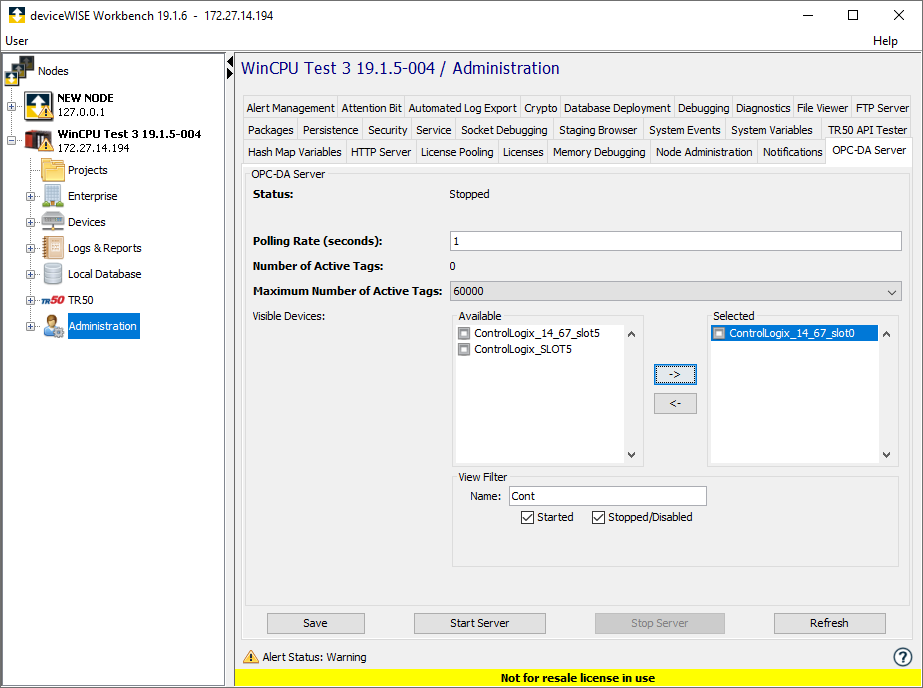Image resolution: width=923 pixels, height=688 pixels.
Task: Toggle the Started filter checkbox
Action: click(x=527, y=518)
